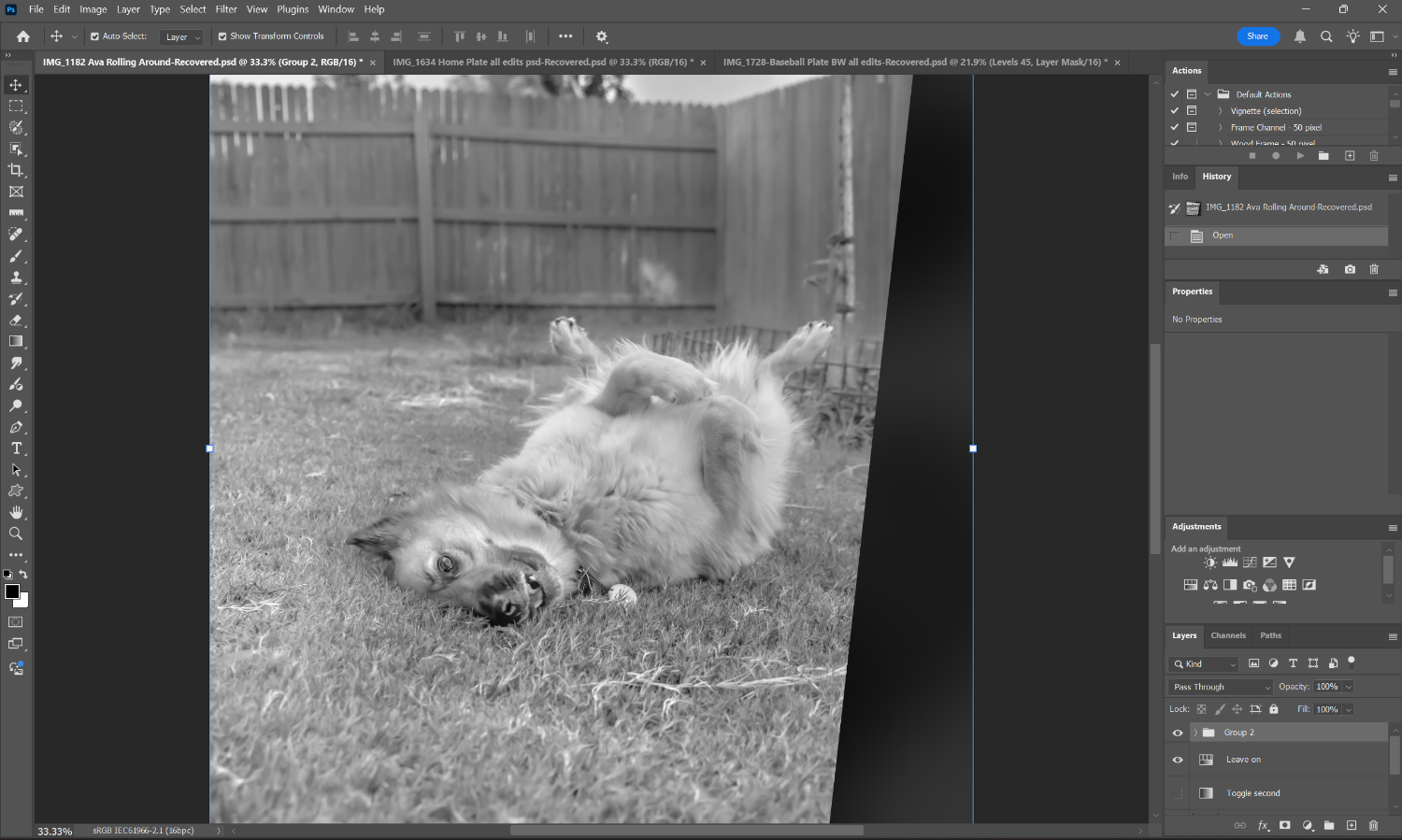The image size is (1402, 840).
Task: Click the Share button
Action: pos(1257,36)
